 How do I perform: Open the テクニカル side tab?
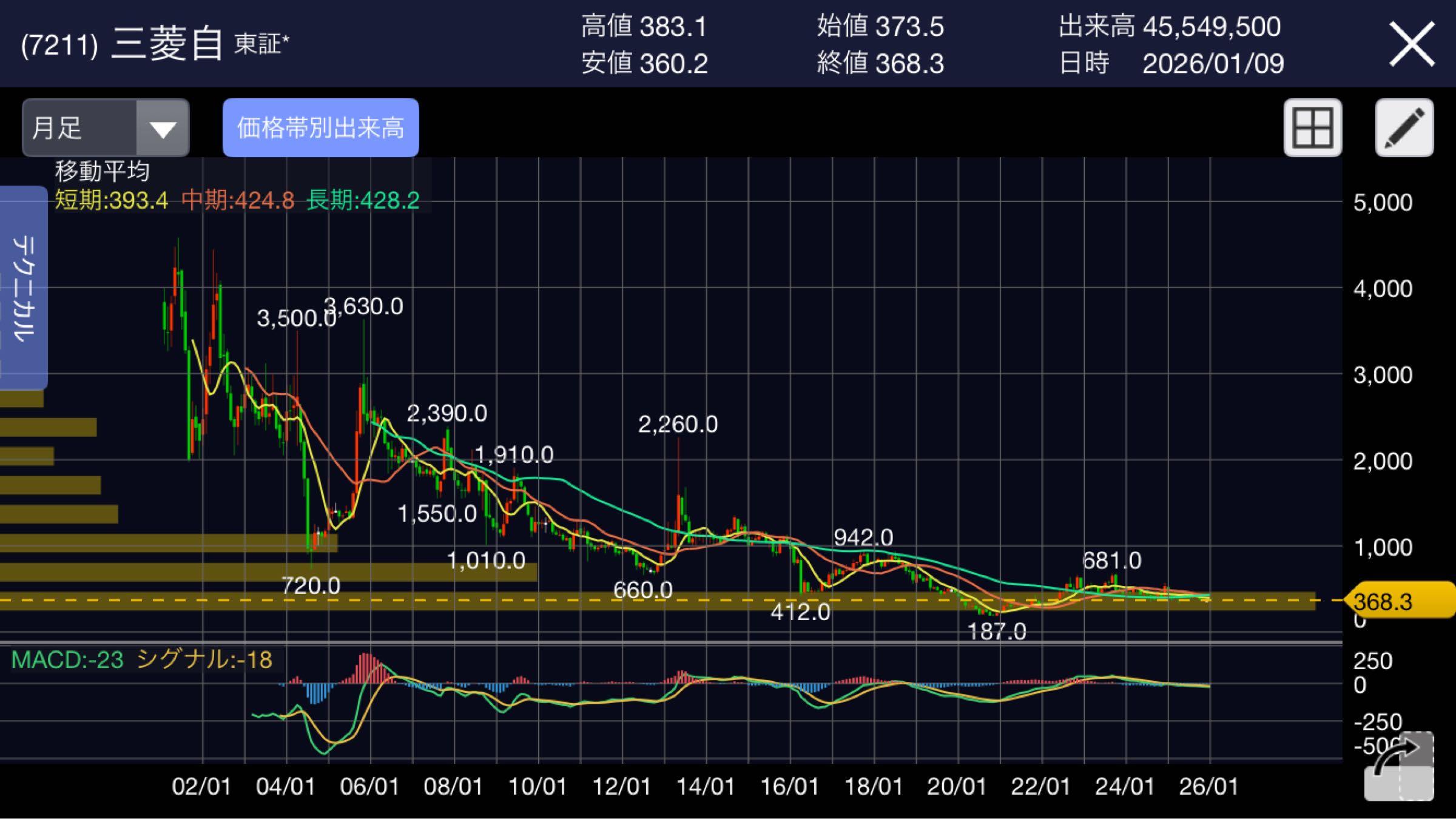click(23, 288)
